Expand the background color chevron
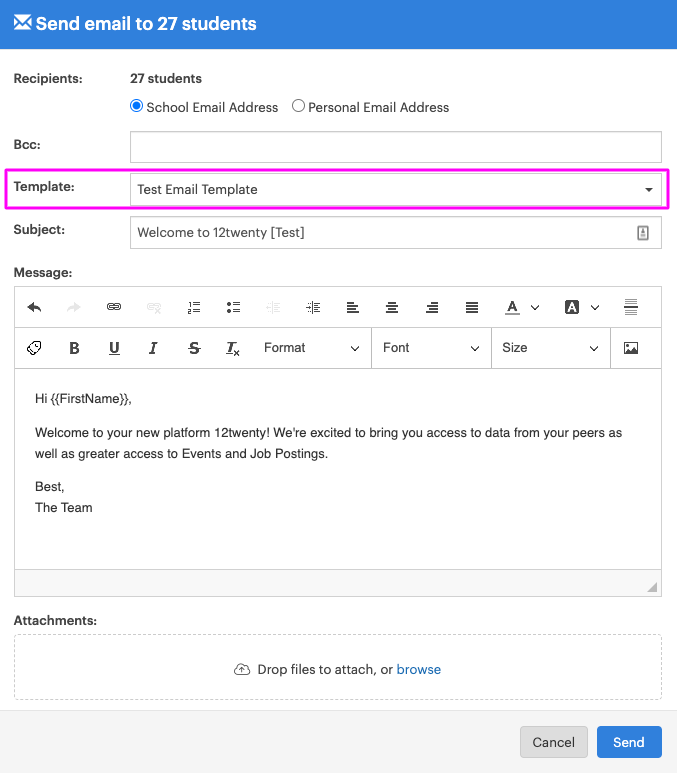Screen dimensions: 677x773 (x=595, y=308)
